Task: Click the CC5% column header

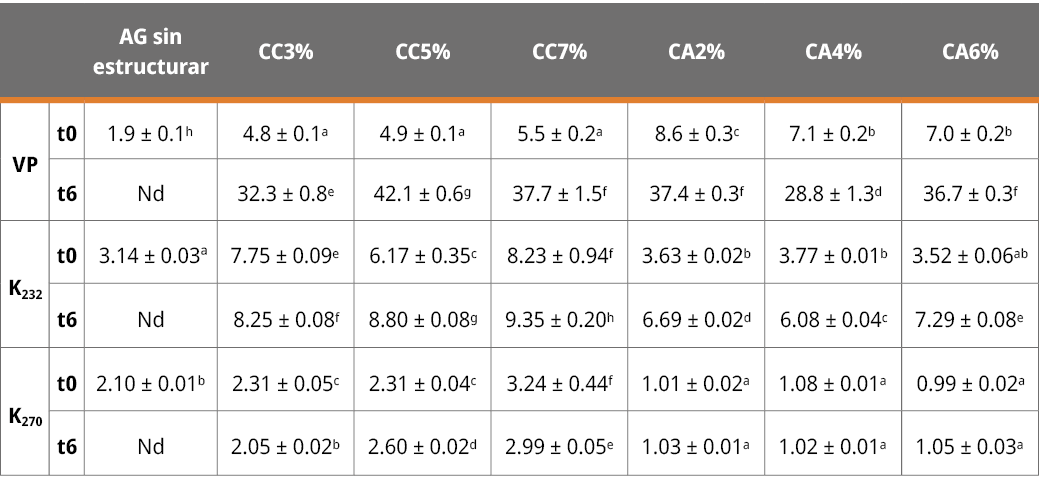Action: pyautogui.click(x=422, y=53)
